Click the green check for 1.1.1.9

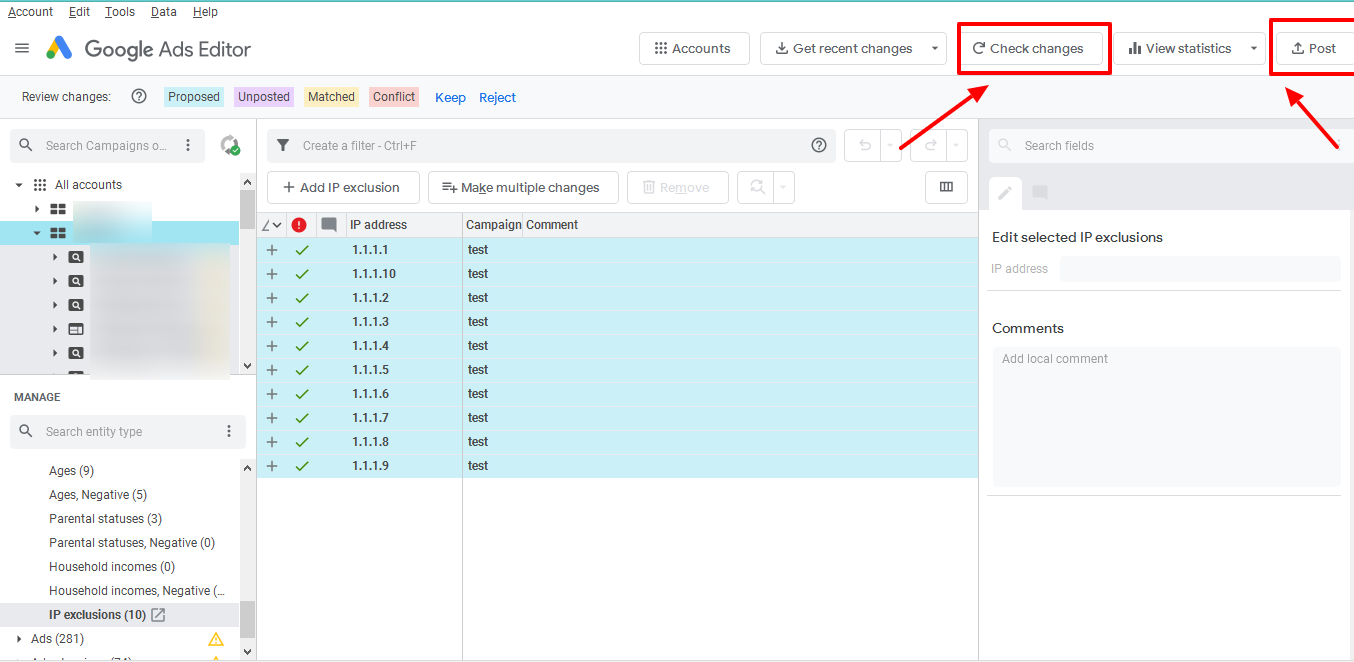point(302,466)
